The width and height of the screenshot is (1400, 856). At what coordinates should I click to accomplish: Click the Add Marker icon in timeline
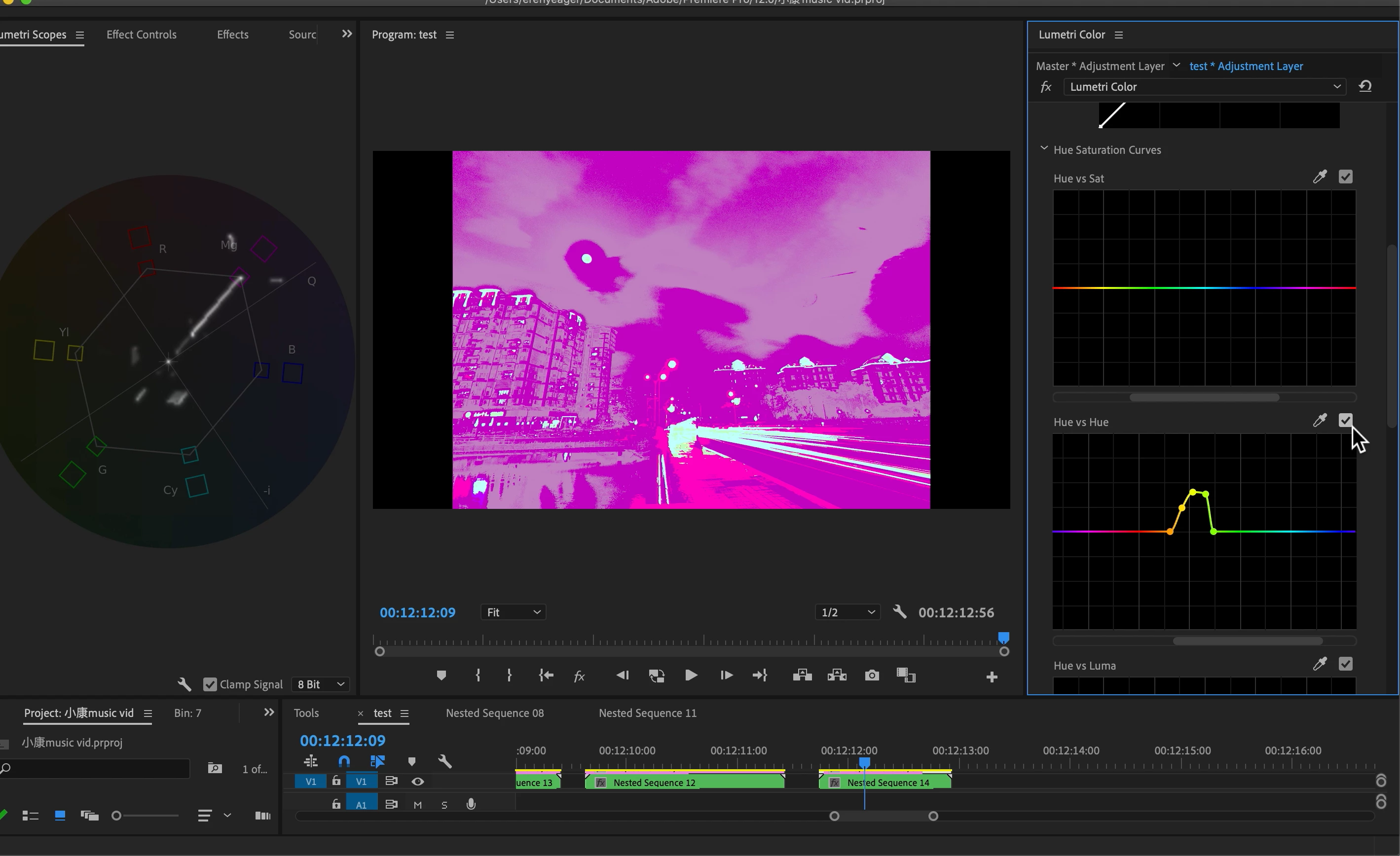click(412, 761)
